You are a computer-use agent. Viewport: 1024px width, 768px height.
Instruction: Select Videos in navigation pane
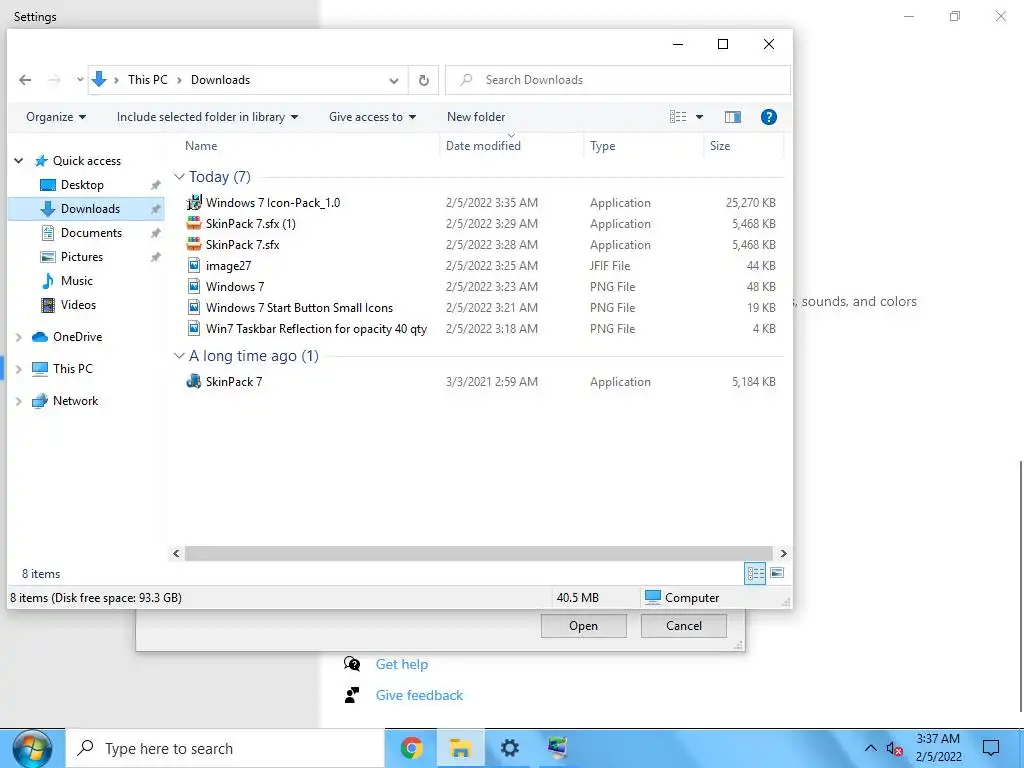[x=78, y=305]
